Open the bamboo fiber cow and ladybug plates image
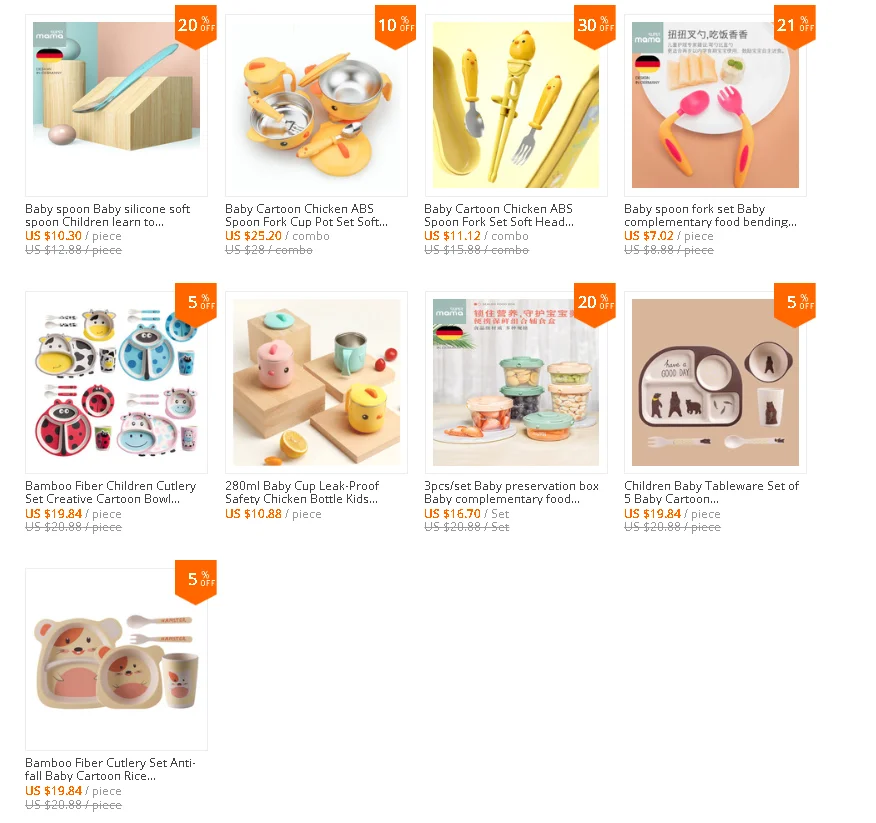Image resolution: width=876 pixels, height=823 pixels. click(x=116, y=382)
